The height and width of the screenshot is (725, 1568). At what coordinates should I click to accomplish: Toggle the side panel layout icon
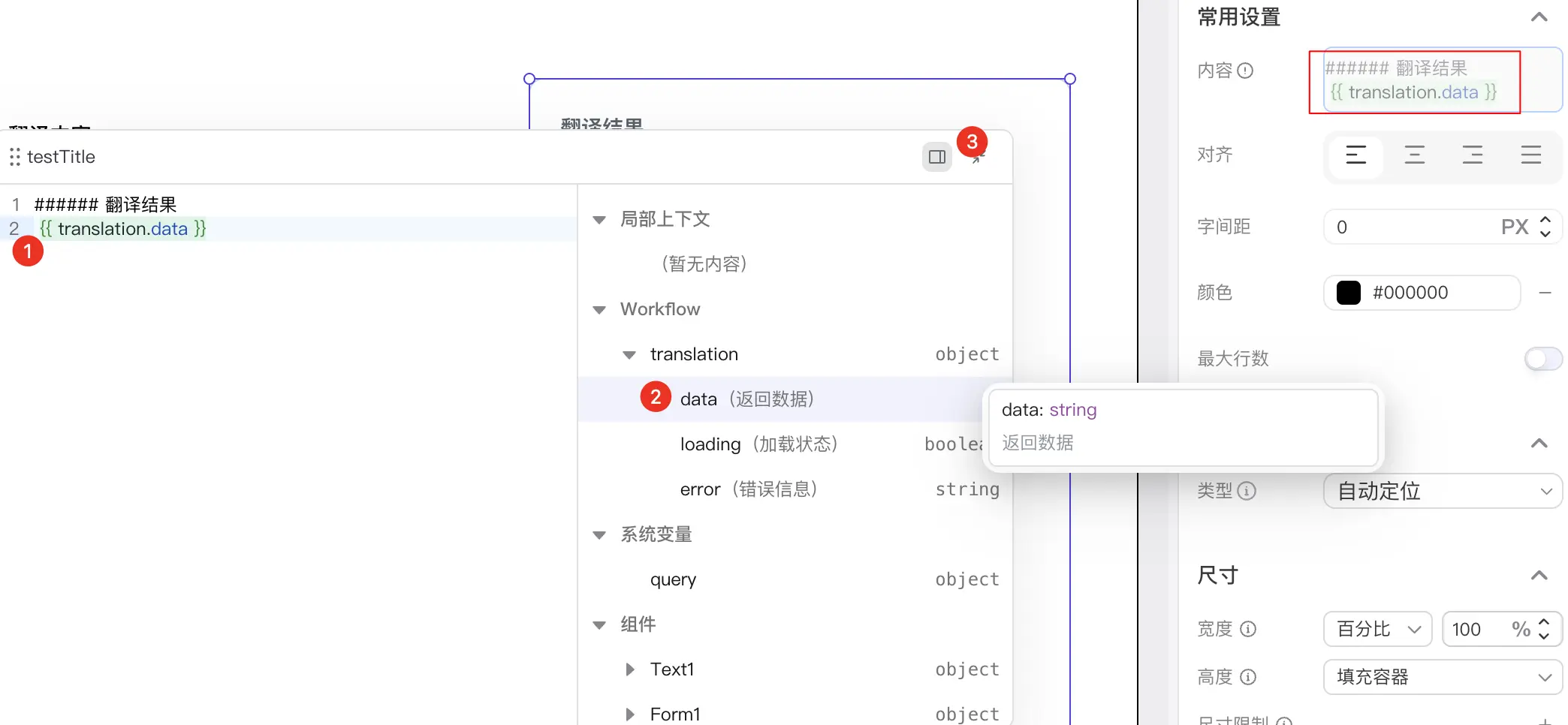[x=937, y=157]
